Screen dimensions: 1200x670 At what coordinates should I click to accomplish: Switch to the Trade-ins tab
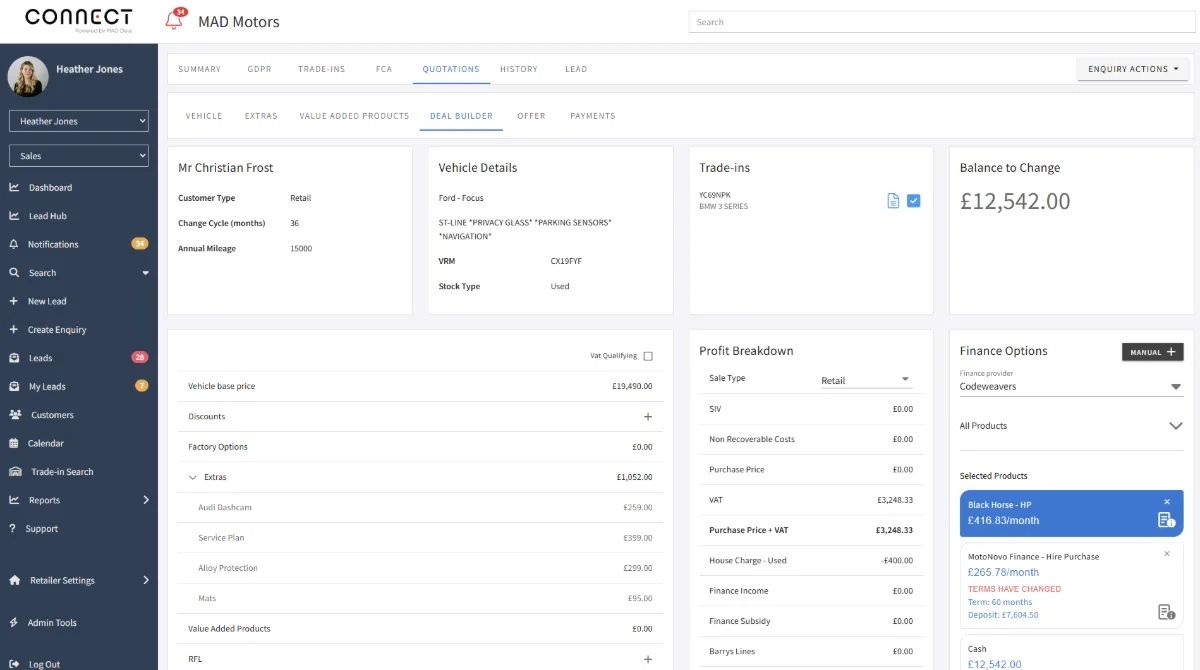(x=322, y=69)
